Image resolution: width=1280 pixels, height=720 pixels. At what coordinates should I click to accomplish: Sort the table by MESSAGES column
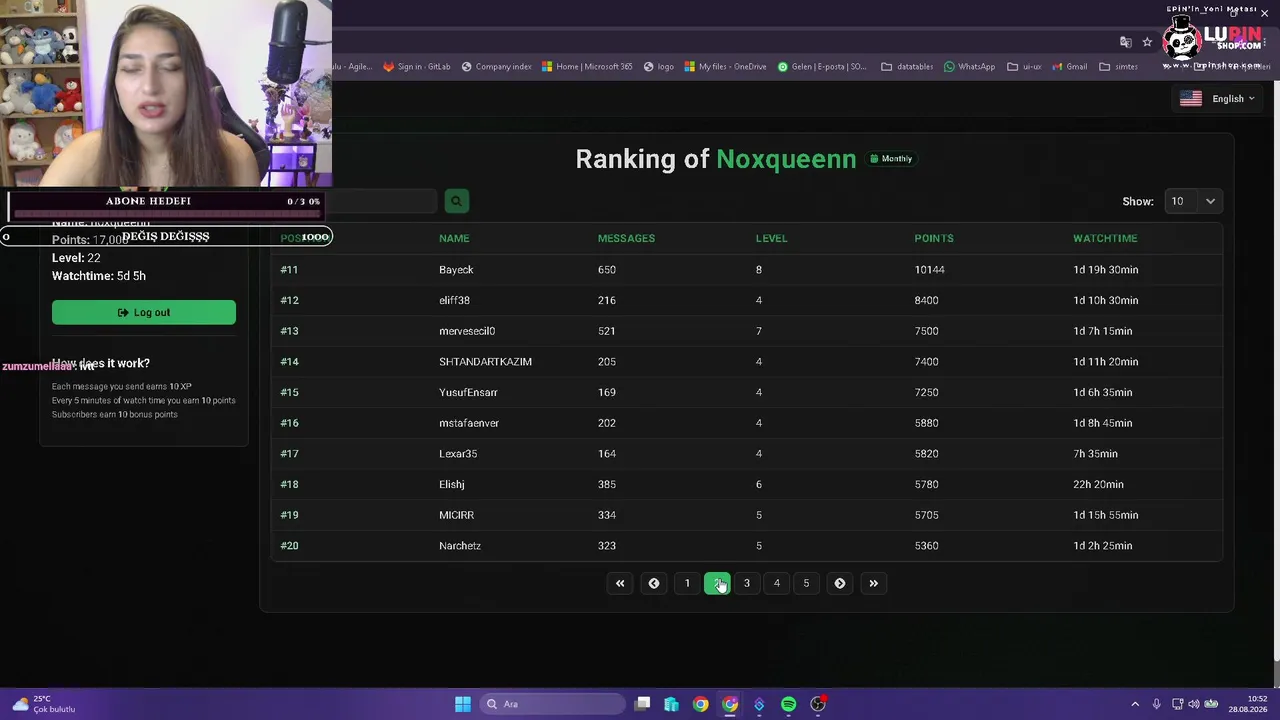[626, 238]
